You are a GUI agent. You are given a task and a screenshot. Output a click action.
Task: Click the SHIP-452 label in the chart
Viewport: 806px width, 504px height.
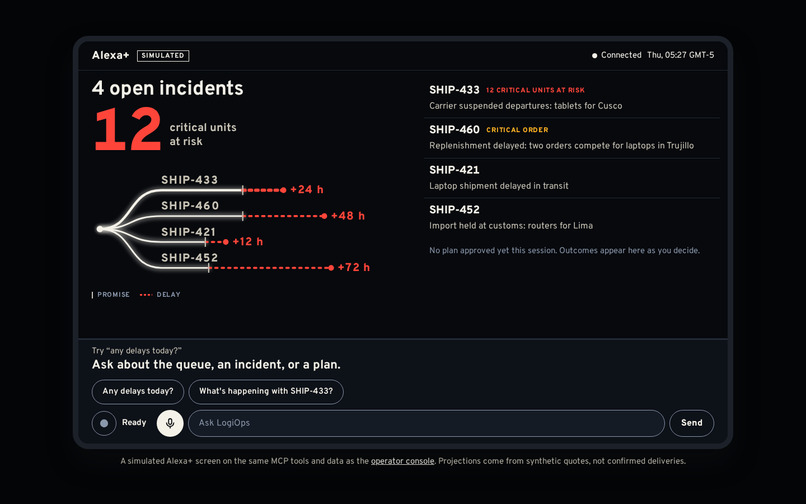tap(190, 258)
